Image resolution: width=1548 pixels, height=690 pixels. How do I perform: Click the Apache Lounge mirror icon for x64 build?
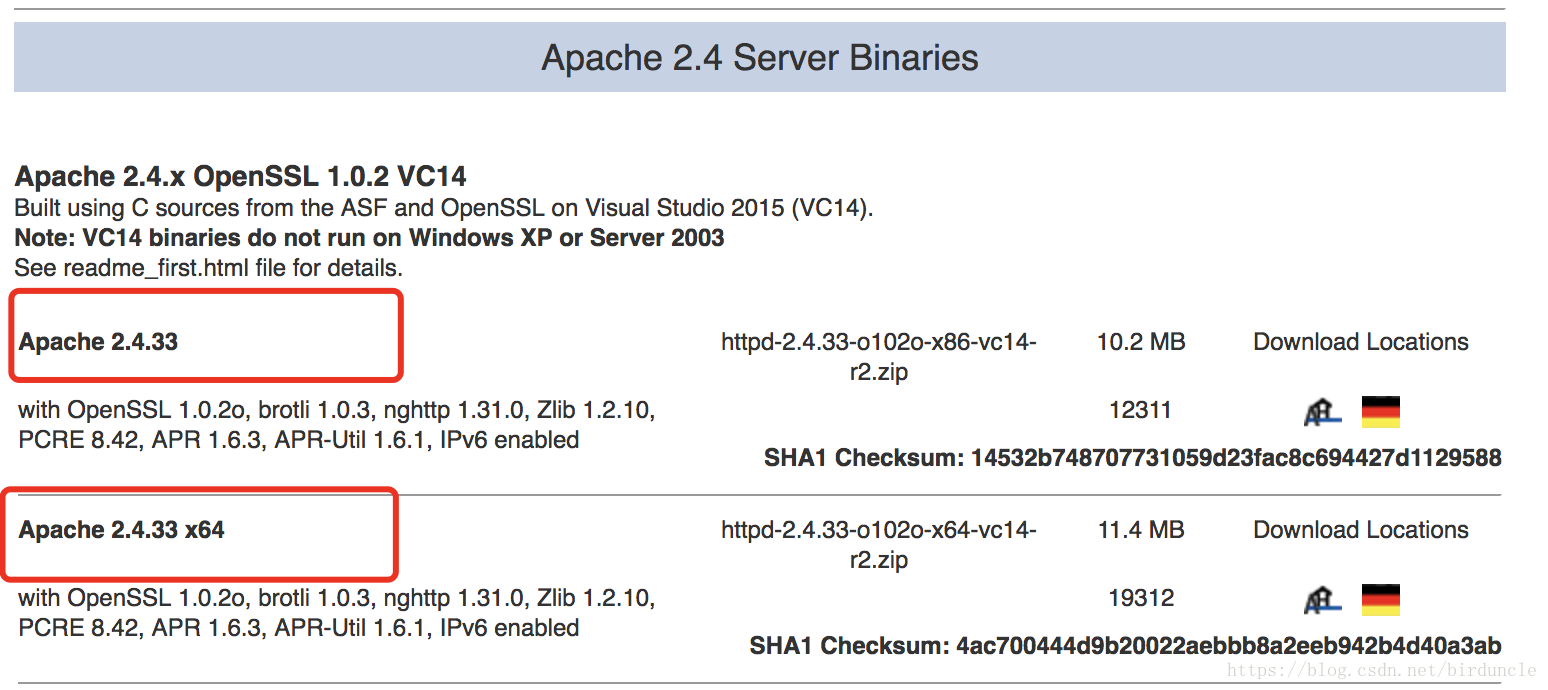1322,599
